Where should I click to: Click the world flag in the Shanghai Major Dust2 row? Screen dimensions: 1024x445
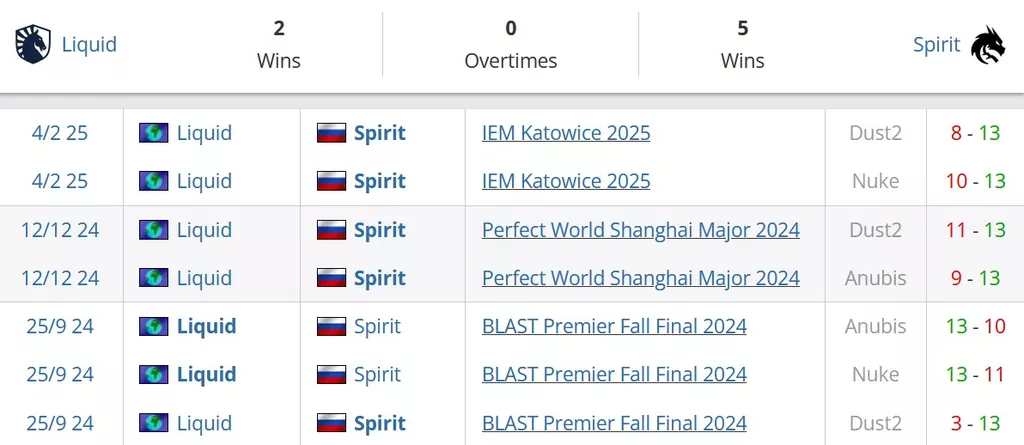(x=153, y=230)
